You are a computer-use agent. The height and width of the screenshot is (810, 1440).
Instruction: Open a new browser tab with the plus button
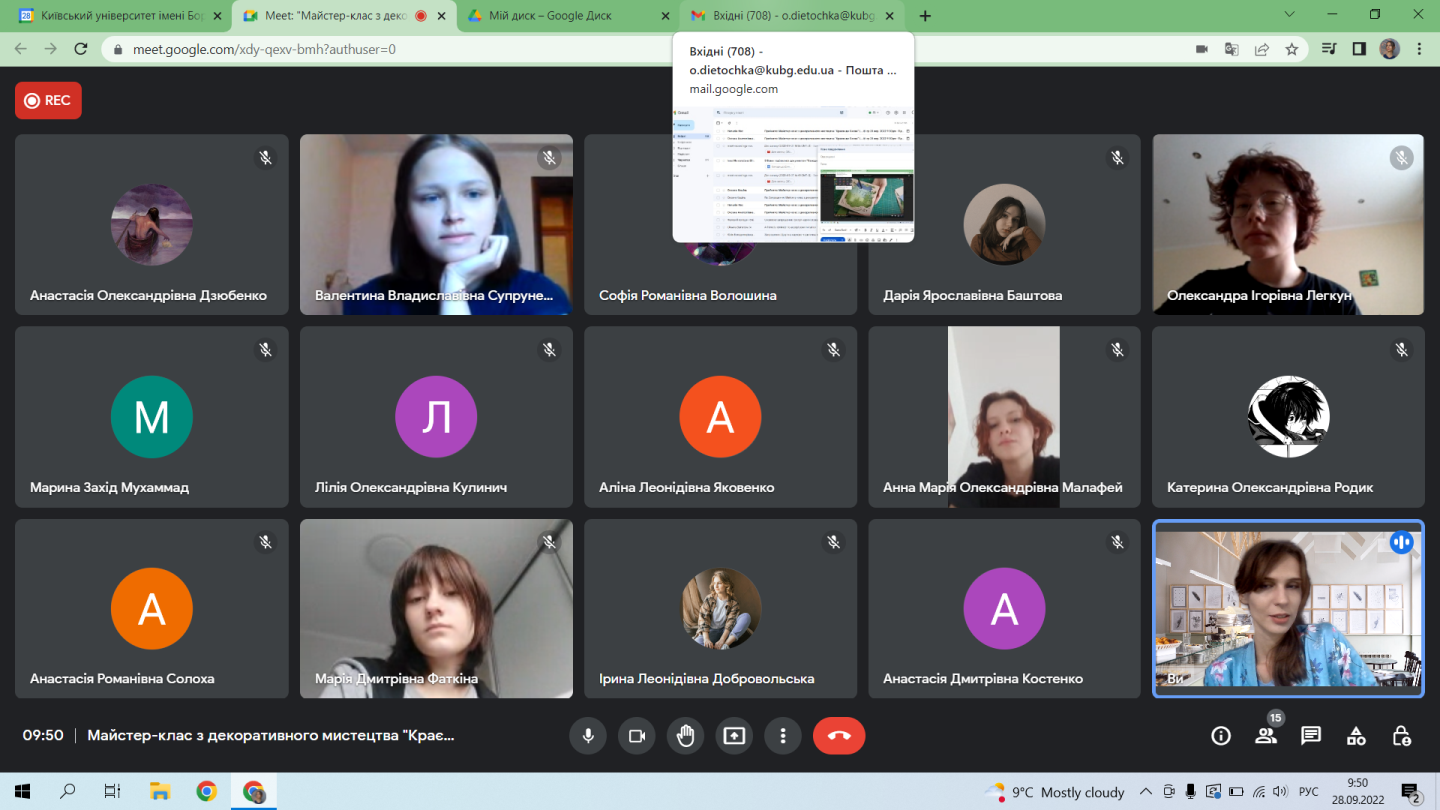925,16
